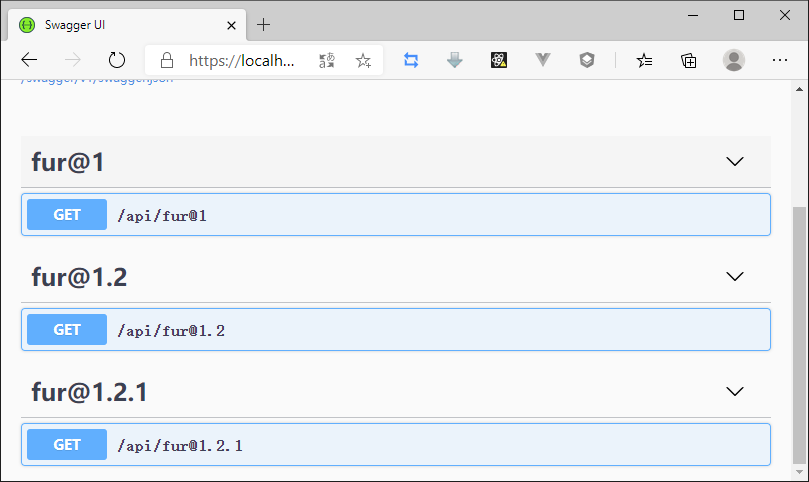Click the /api/fur@1.2.1 endpoint path

pyautogui.click(x=180, y=445)
